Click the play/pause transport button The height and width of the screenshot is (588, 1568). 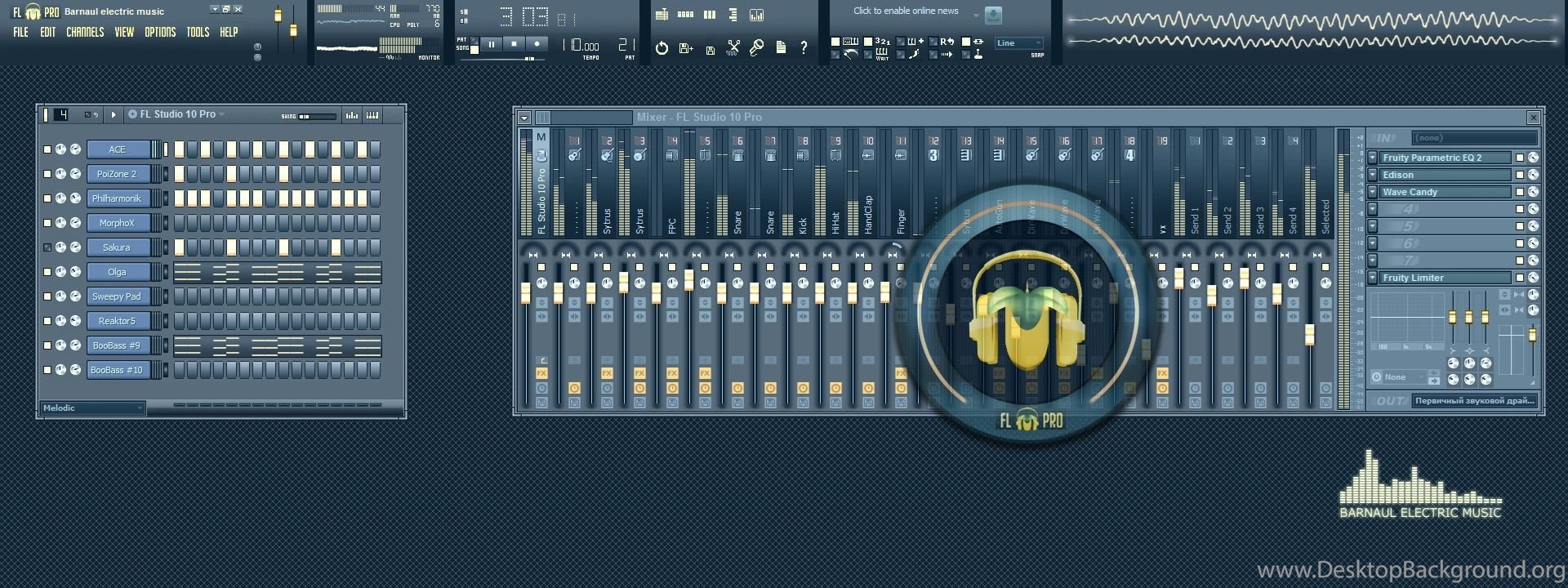click(491, 44)
